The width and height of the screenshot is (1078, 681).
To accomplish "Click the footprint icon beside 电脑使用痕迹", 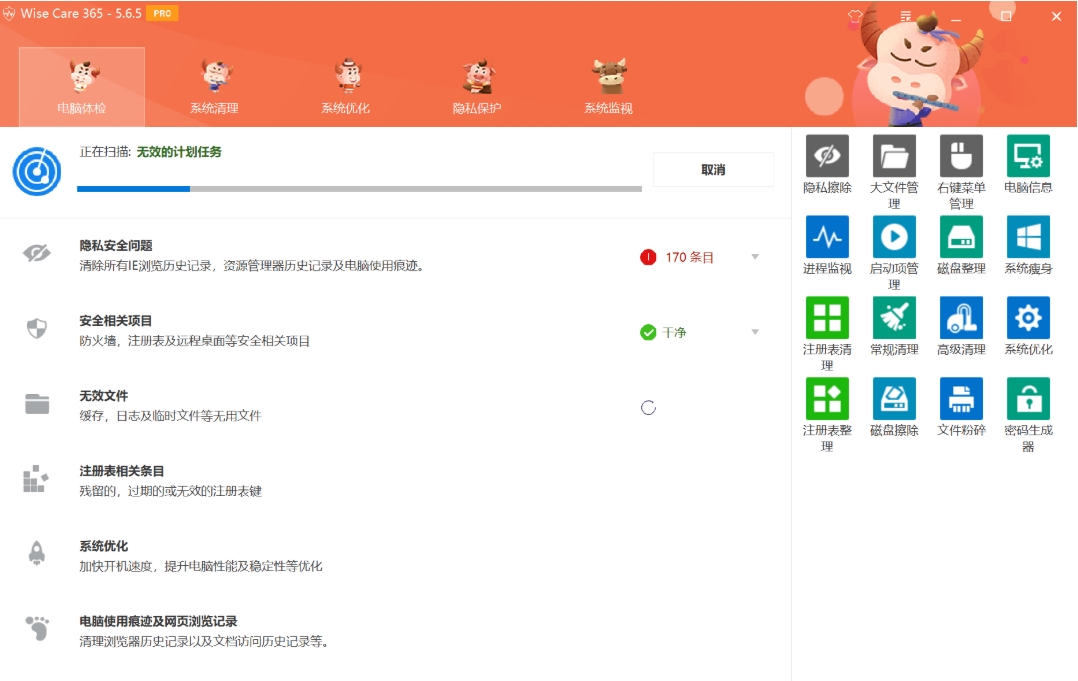I will tap(37, 628).
